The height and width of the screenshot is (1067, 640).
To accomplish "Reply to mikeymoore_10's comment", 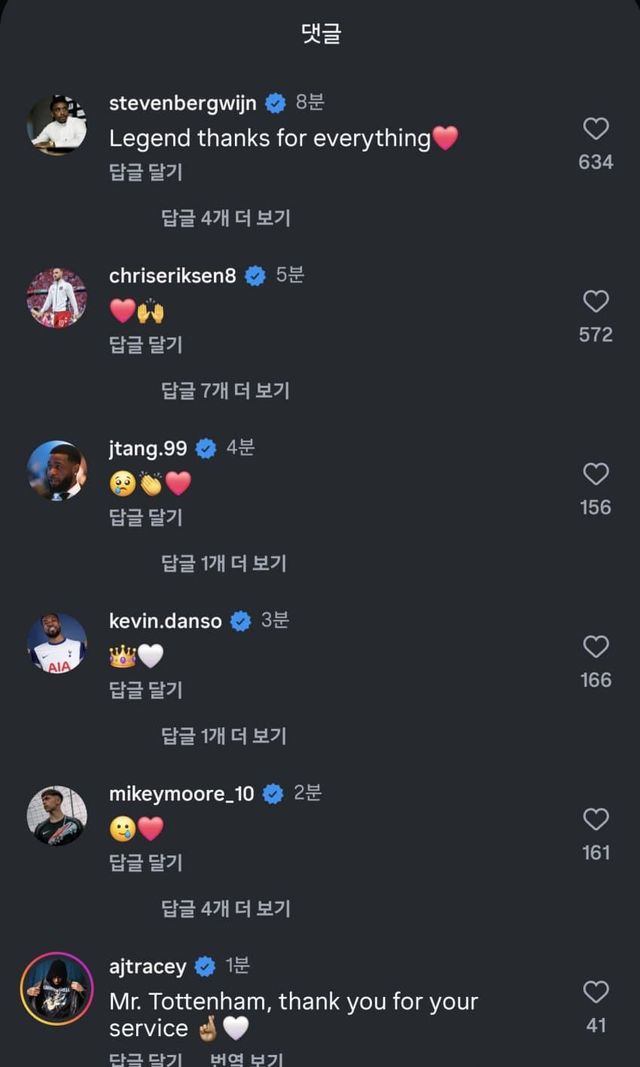I will [x=146, y=862].
